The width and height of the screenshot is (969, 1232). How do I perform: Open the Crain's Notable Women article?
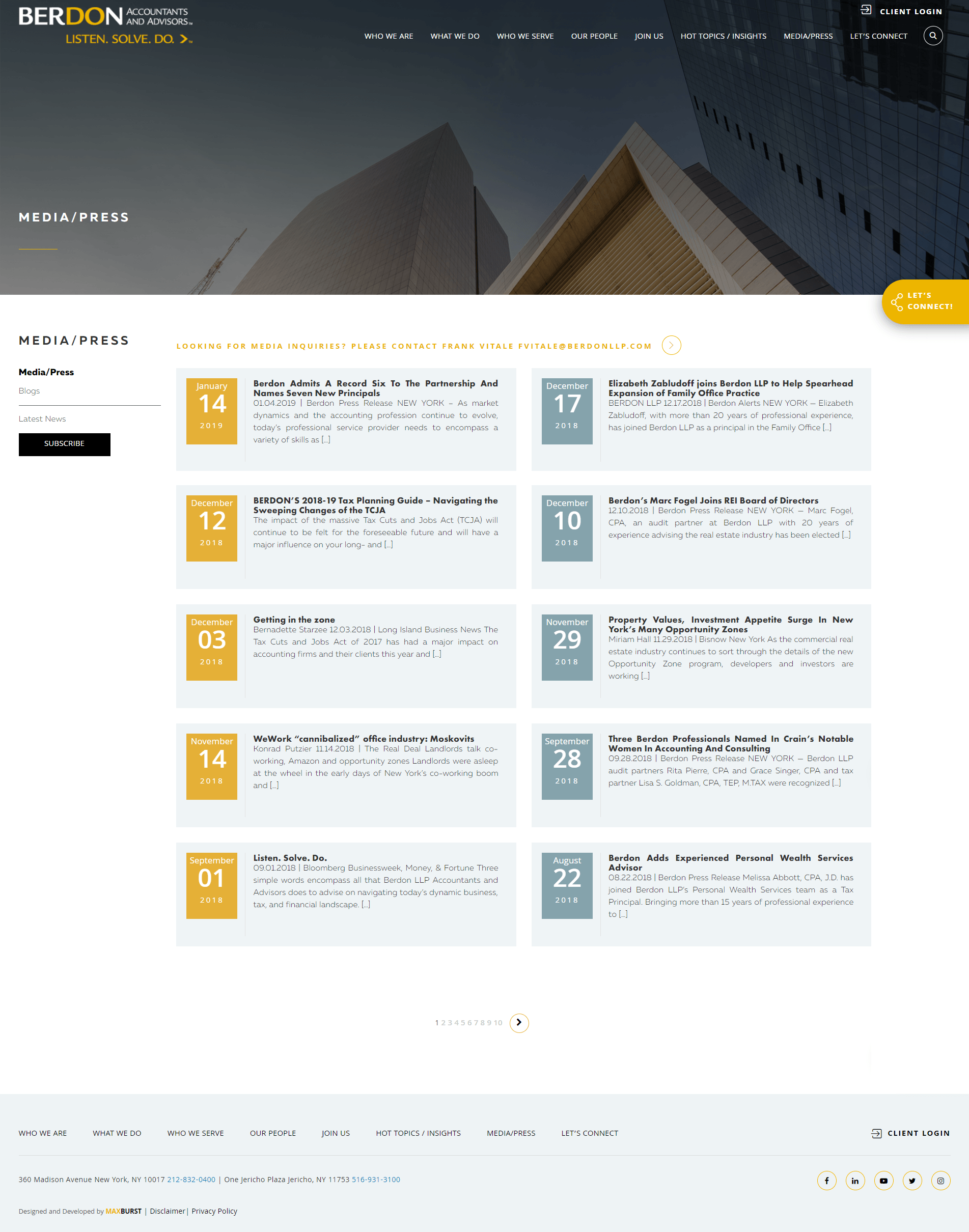pos(731,744)
